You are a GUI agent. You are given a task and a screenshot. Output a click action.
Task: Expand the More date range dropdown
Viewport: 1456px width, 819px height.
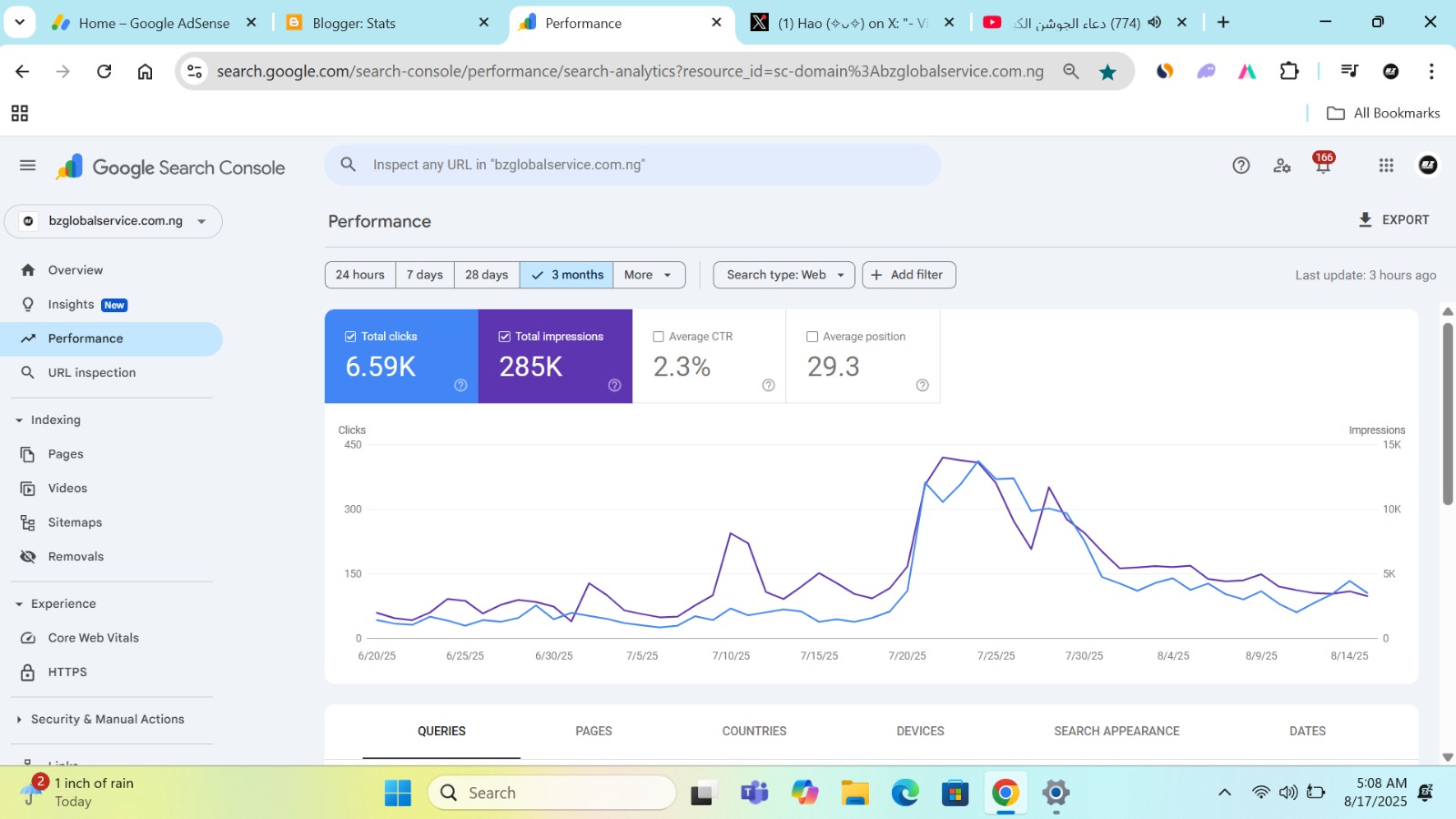tap(648, 275)
